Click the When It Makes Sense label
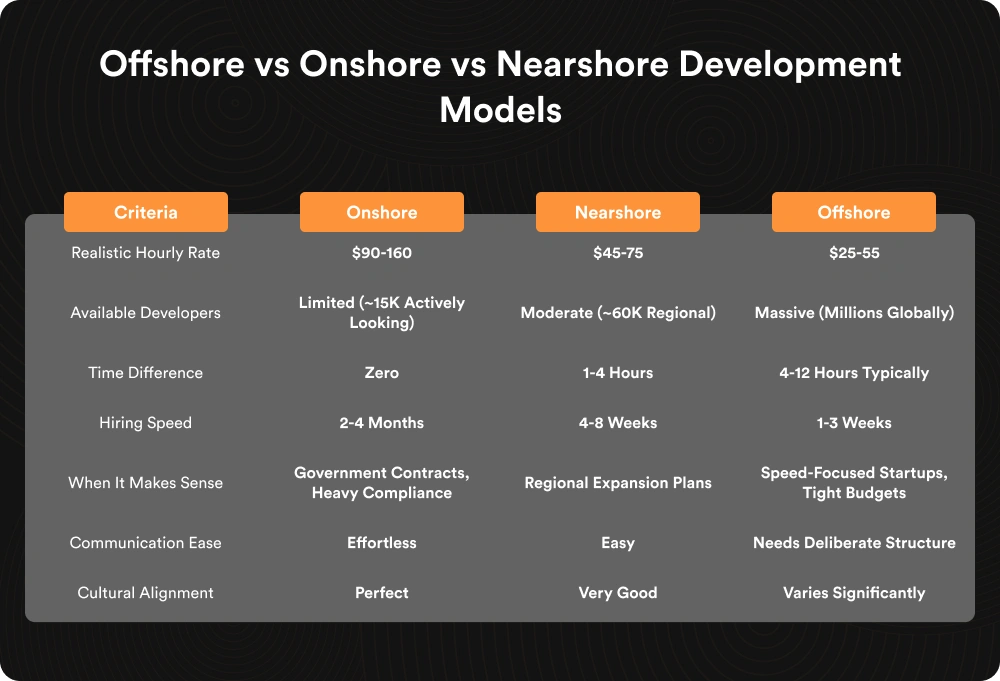The image size is (1000, 681). 145,482
